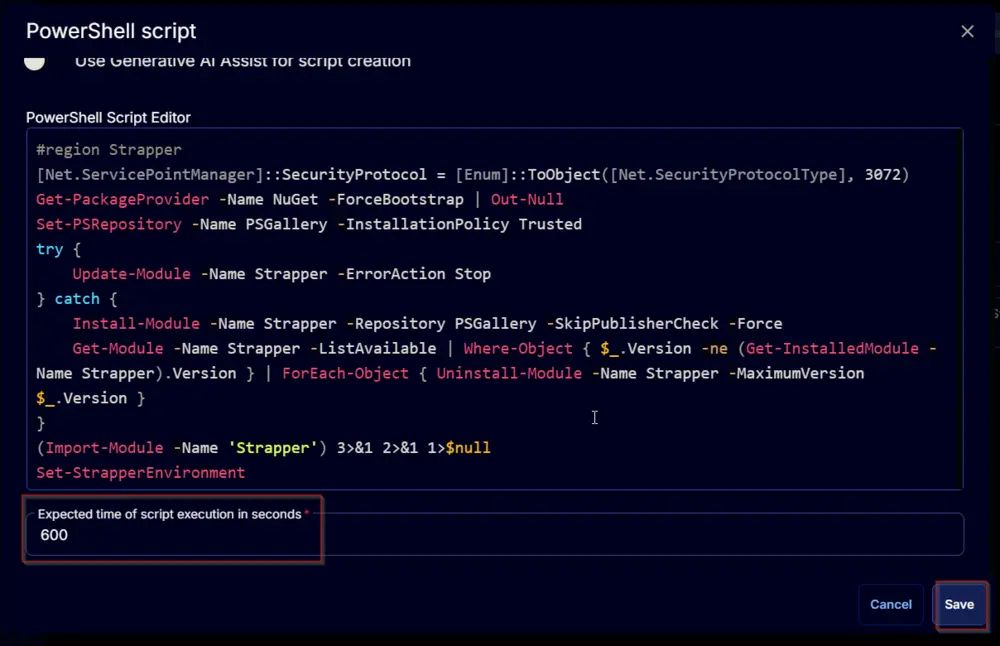The height and width of the screenshot is (646, 1000).
Task: Click the 'Update-Module' command in try block
Action: tap(131, 274)
